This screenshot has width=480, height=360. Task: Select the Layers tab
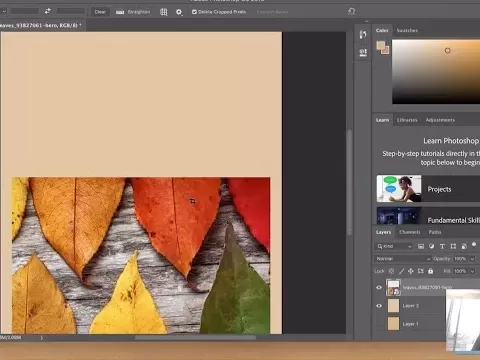pyautogui.click(x=383, y=232)
